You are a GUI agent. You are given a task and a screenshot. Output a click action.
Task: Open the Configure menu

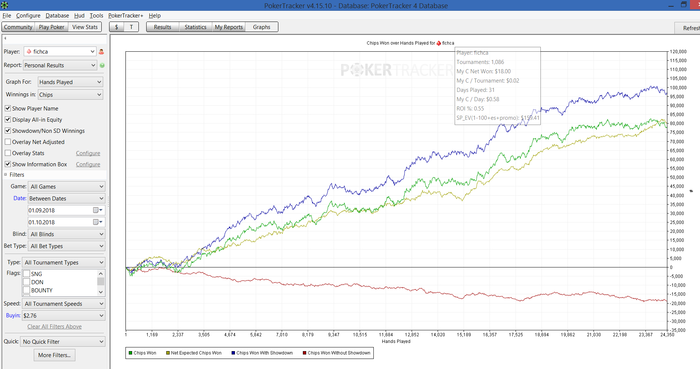pyautogui.click(x=28, y=16)
